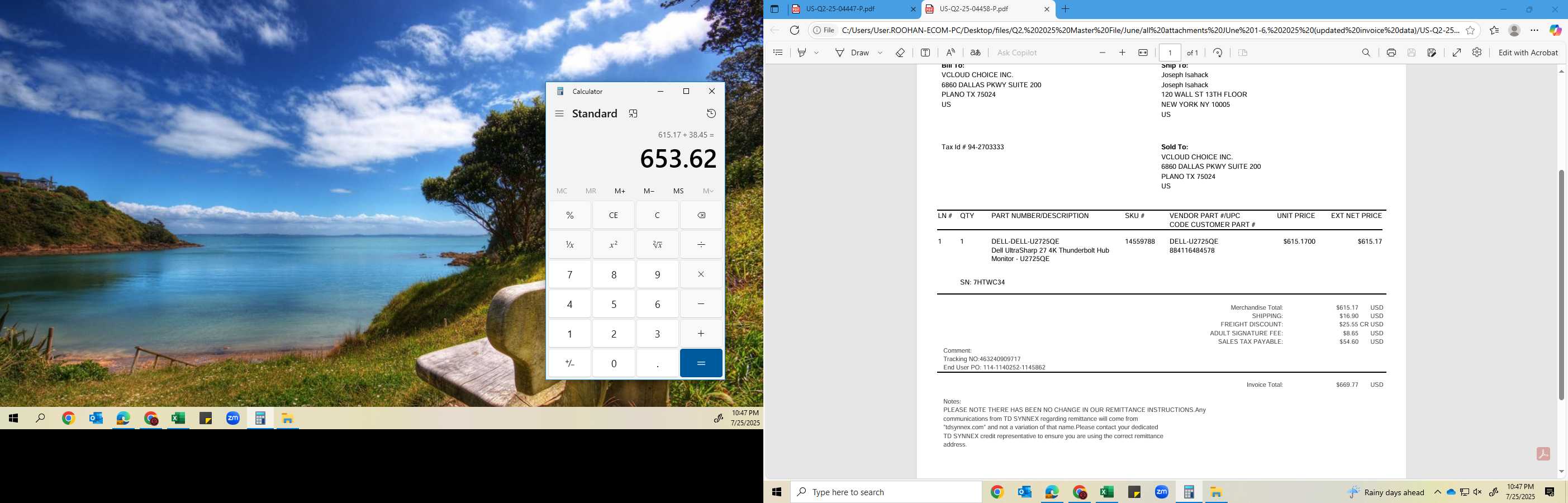Start Read aloud for the PDF

point(950,53)
